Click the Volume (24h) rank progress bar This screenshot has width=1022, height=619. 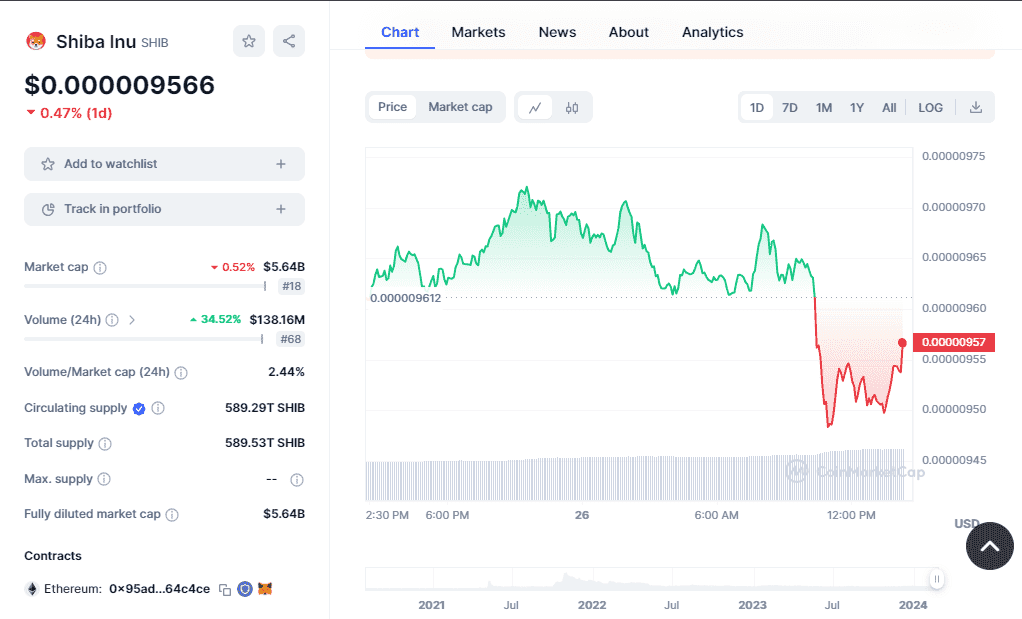pyautogui.click(x=144, y=339)
